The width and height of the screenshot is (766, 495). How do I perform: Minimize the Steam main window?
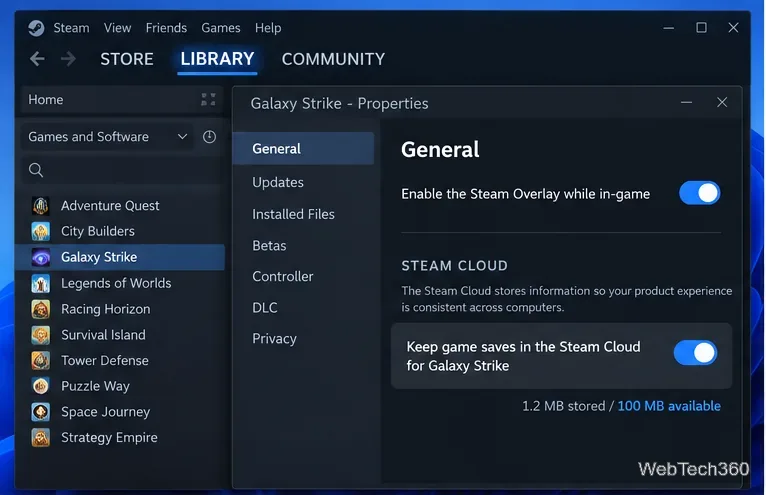pos(669,28)
